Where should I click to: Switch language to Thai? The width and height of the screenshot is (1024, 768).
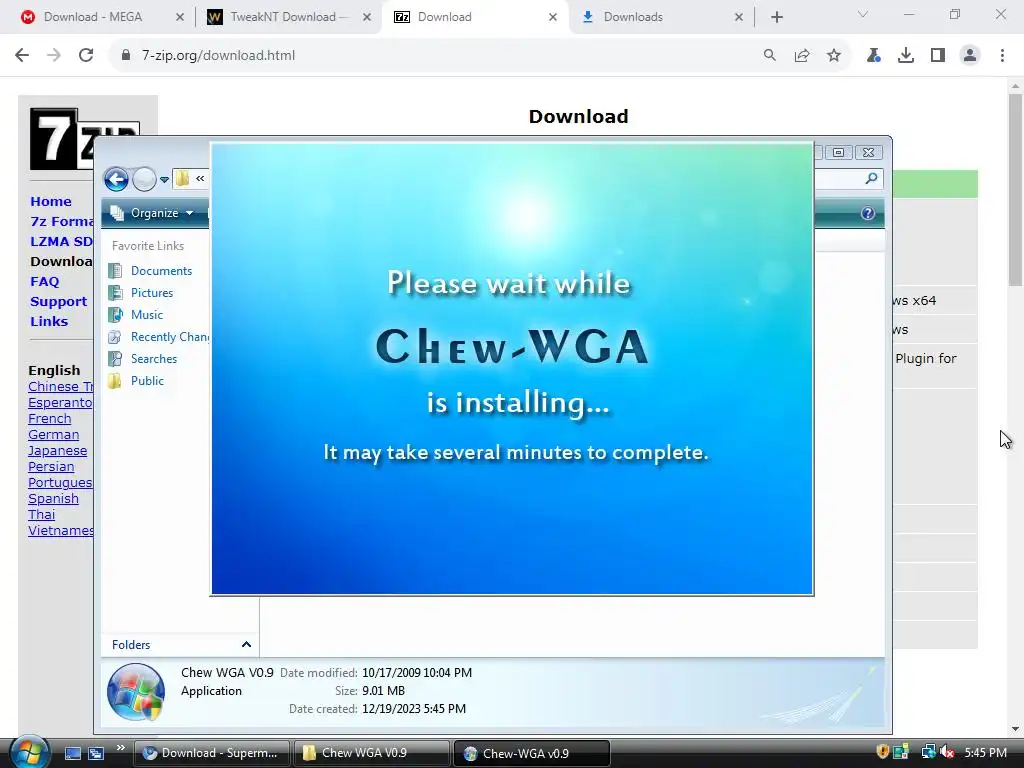(x=41, y=515)
